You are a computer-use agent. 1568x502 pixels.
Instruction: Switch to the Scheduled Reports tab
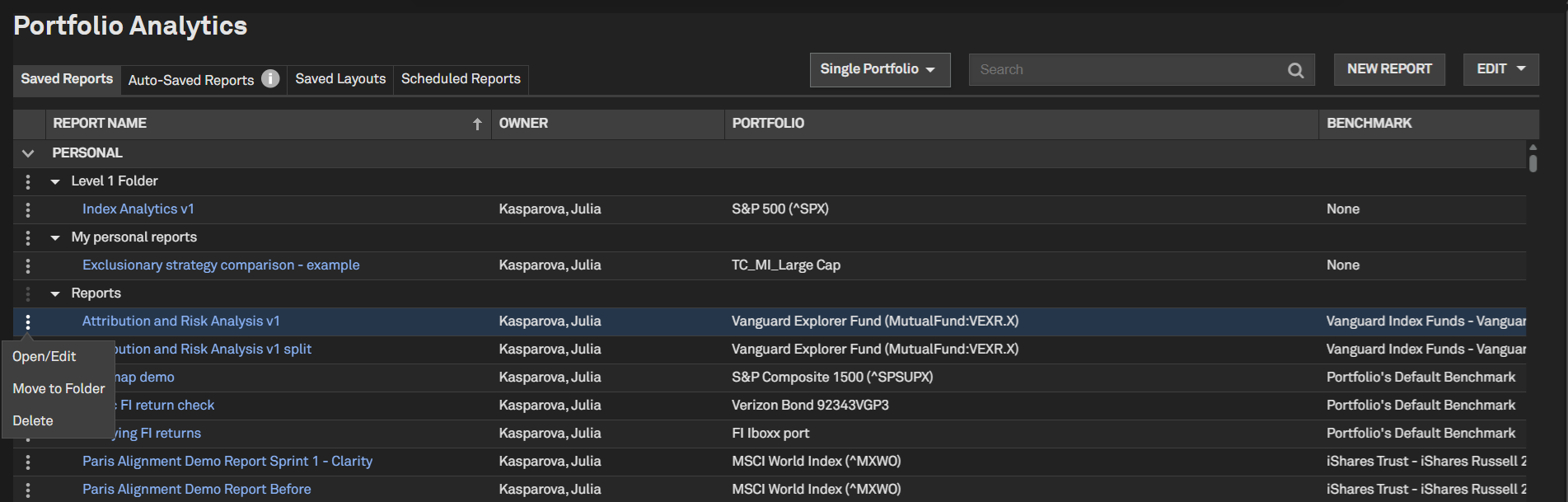pyautogui.click(x=461, y=79)
